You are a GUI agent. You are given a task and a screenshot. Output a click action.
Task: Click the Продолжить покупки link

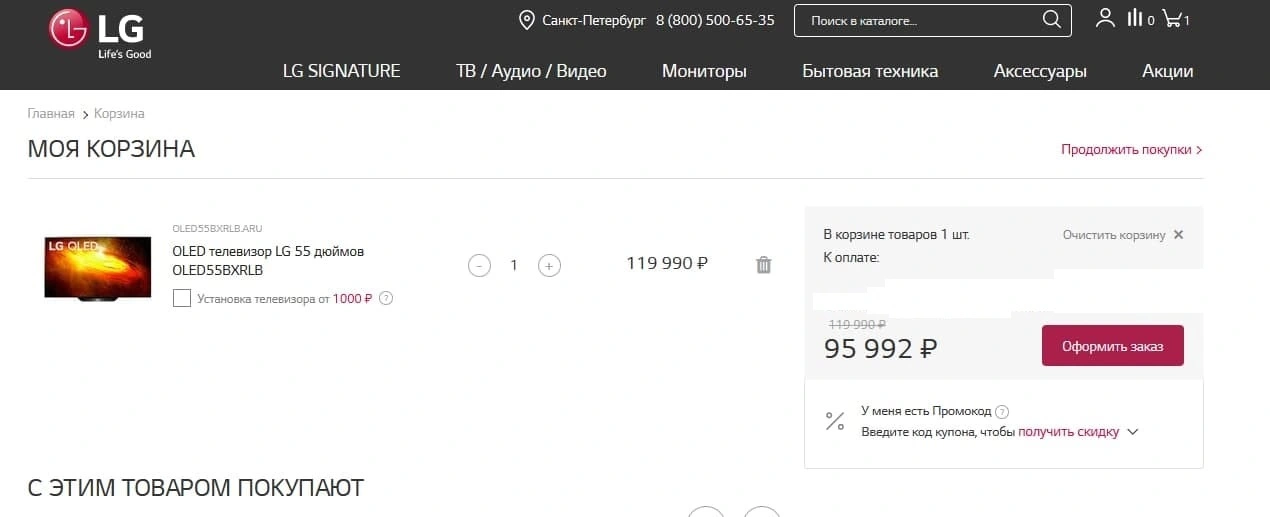(1131, 149)
